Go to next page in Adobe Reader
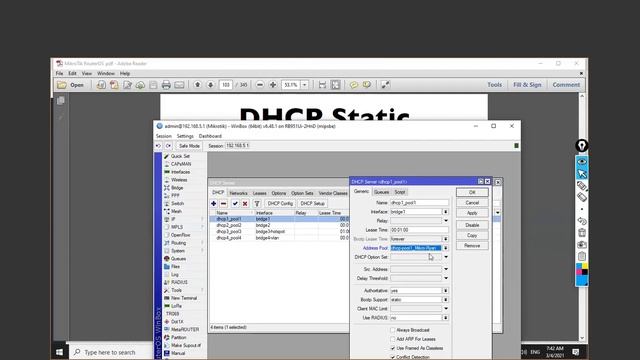 click(x=211, y=85)
